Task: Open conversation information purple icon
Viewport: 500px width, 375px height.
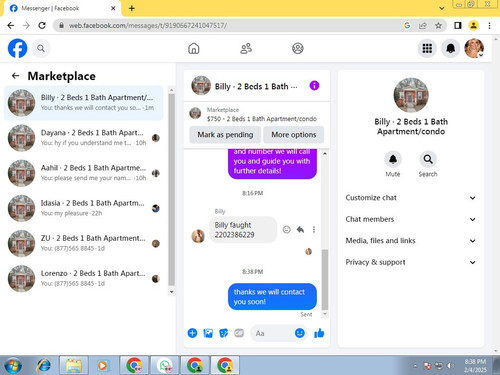Action: tap(314, 86)
